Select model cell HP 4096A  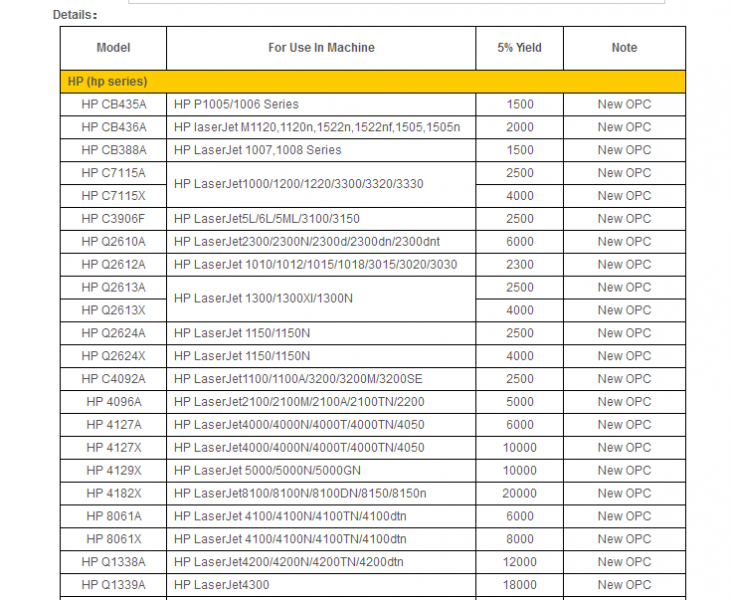coord(113,401)
